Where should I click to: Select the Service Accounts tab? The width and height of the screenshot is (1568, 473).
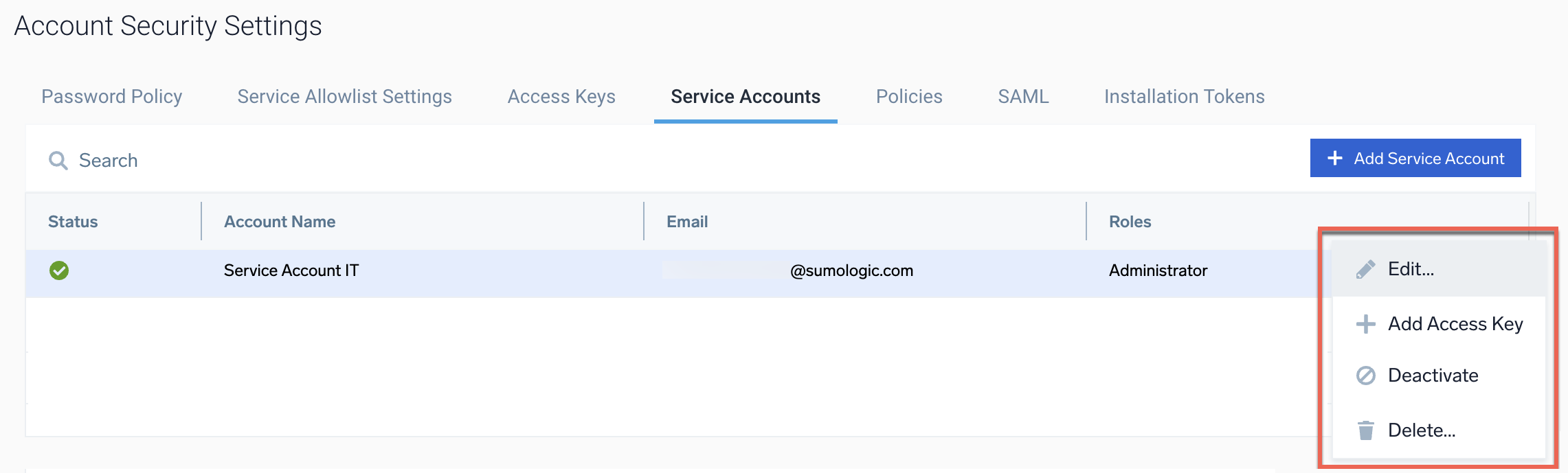click(746, 97)
